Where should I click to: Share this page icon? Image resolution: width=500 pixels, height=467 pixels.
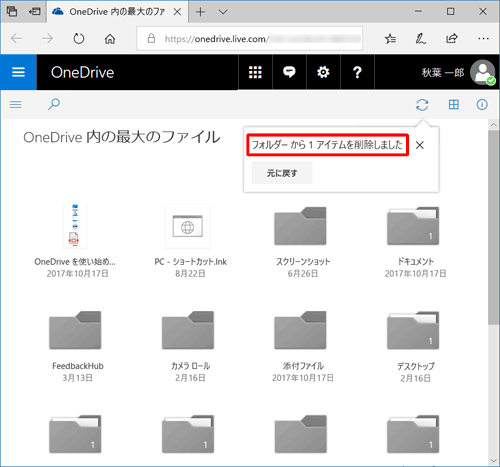pos(452,39)
